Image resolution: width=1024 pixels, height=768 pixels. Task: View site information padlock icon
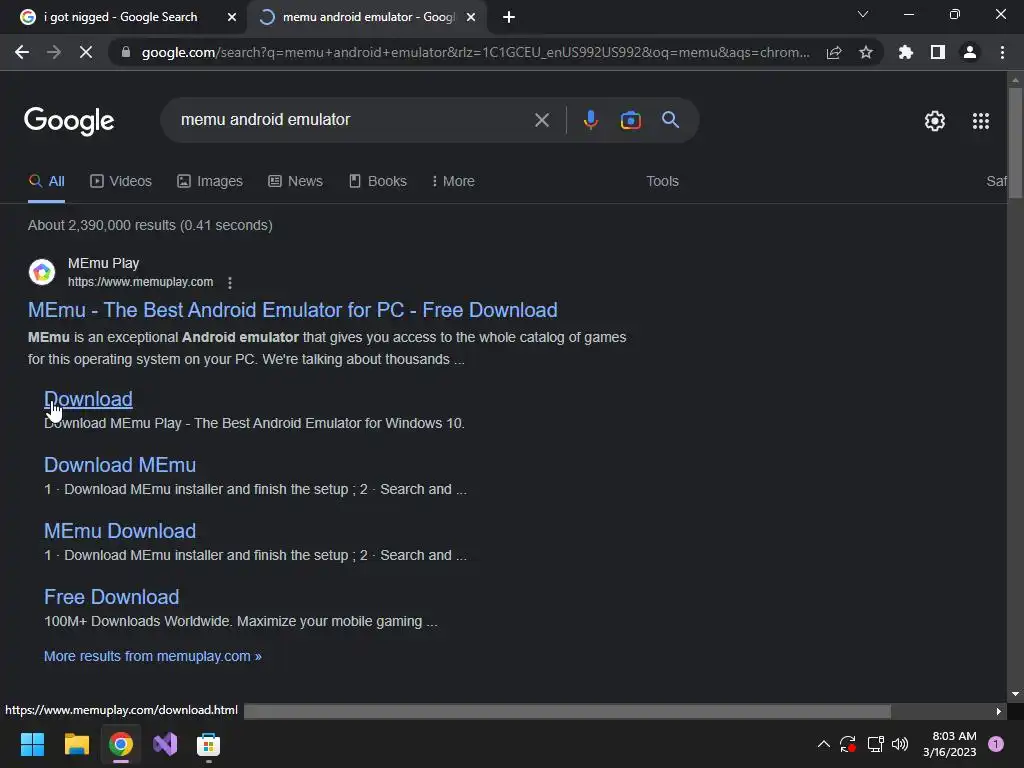pyautogui.click(x=126, y=52)
